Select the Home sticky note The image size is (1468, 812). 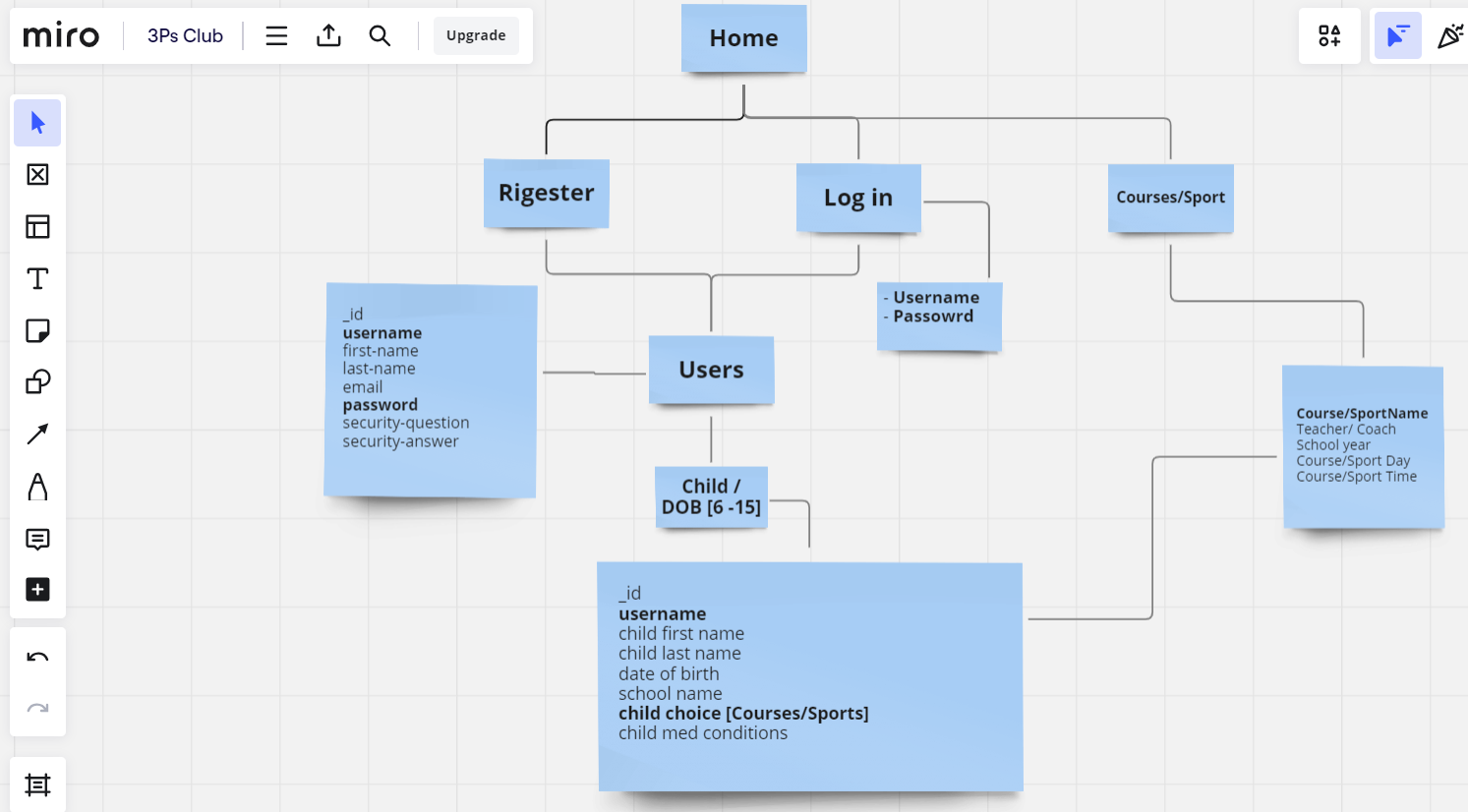744,38
